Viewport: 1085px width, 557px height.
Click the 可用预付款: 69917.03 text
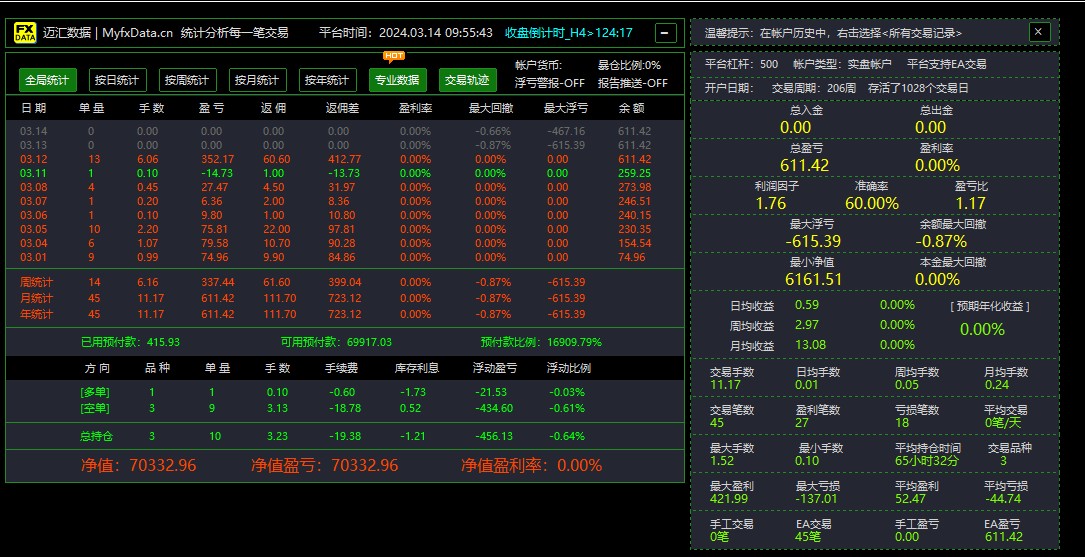pos(336,342)
